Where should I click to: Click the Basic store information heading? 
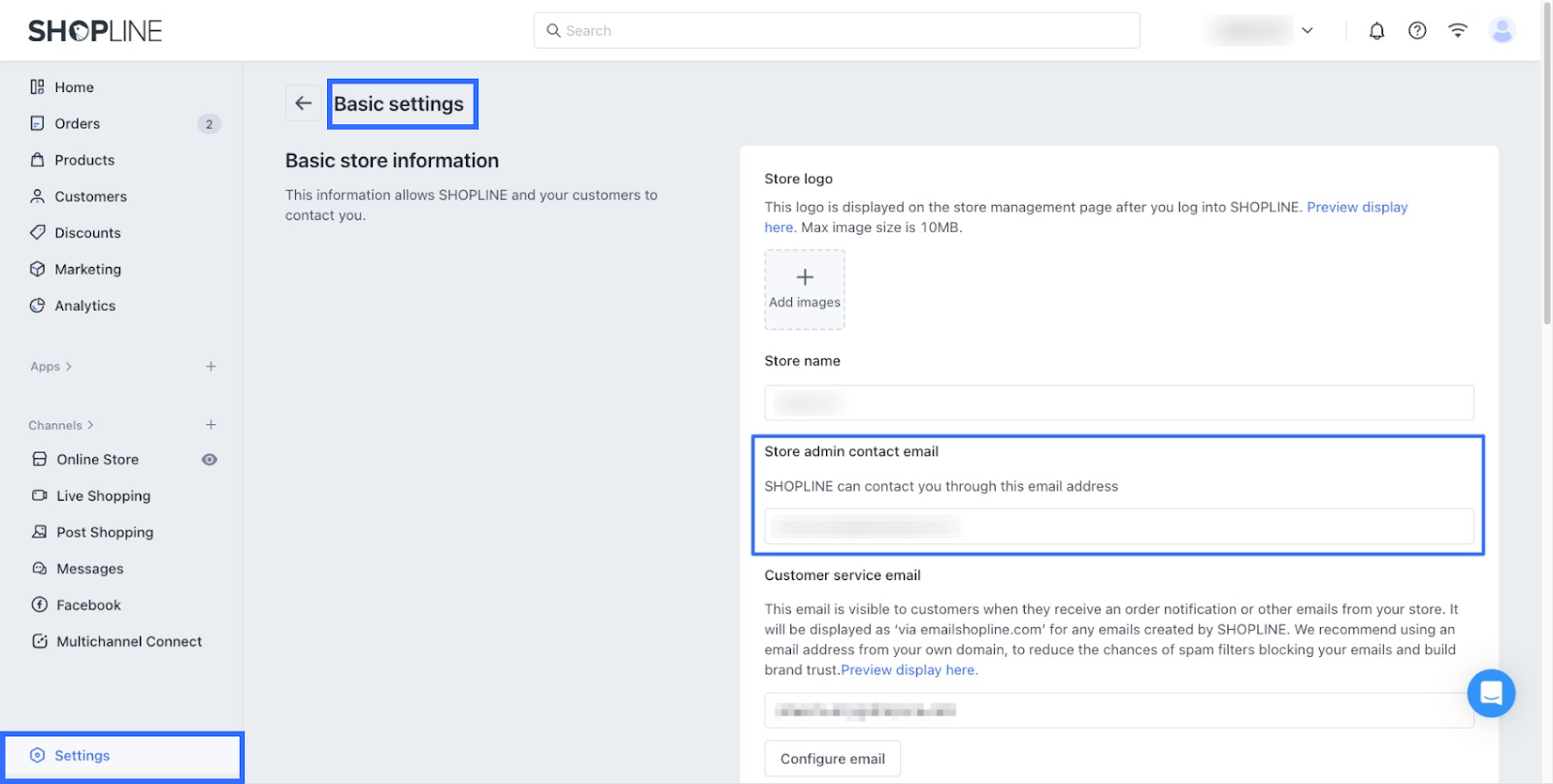pyautogui.click(x=392, y=161)
